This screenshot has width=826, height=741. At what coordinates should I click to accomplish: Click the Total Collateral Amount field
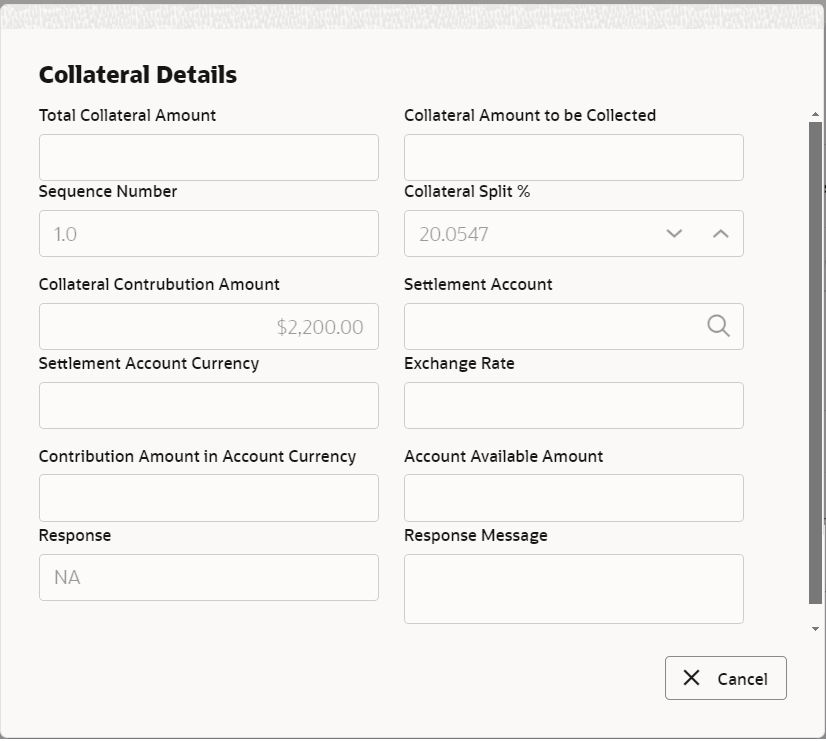(x=208, y=157)
